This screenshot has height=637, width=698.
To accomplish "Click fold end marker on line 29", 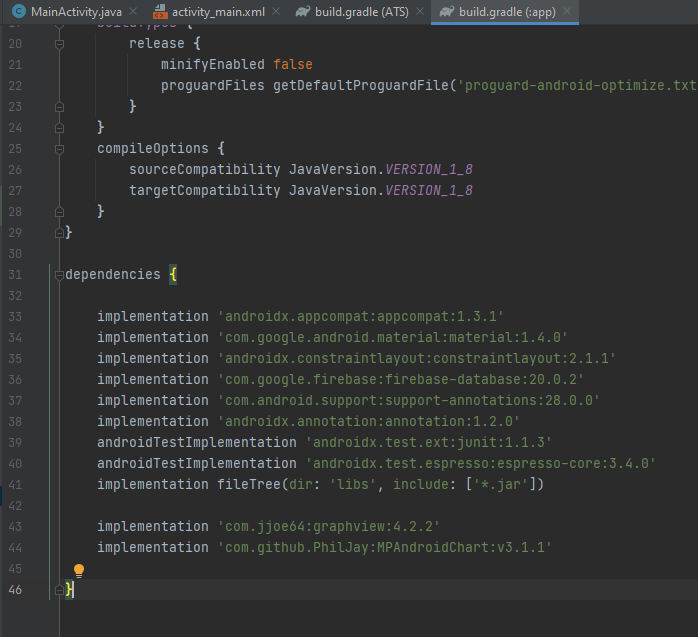I will point(59,233).
